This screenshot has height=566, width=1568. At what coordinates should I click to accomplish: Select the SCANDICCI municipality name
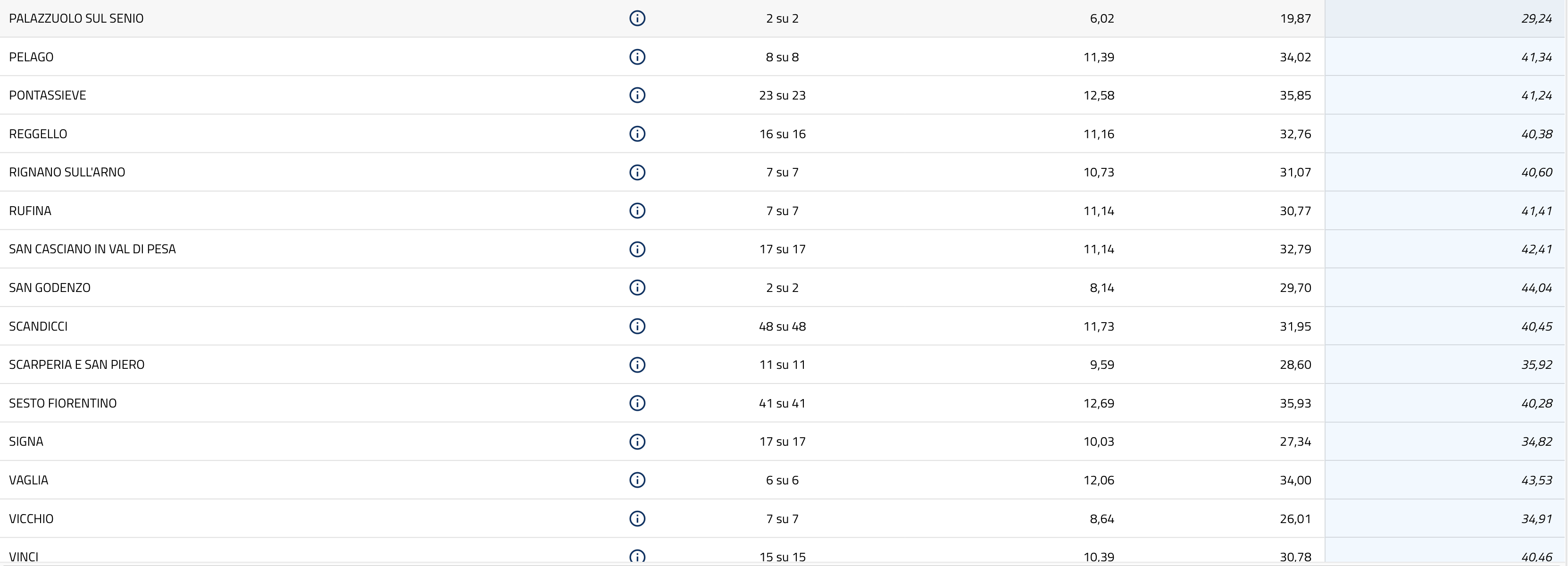pos(38,326)
